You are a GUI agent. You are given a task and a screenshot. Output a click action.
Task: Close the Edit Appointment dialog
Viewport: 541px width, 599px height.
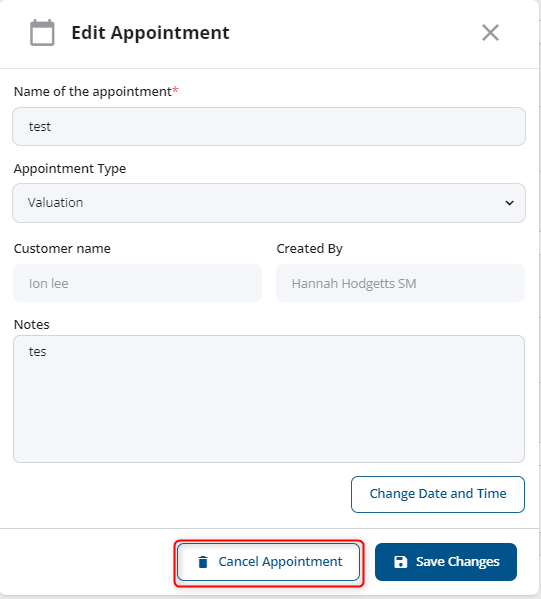490,32
